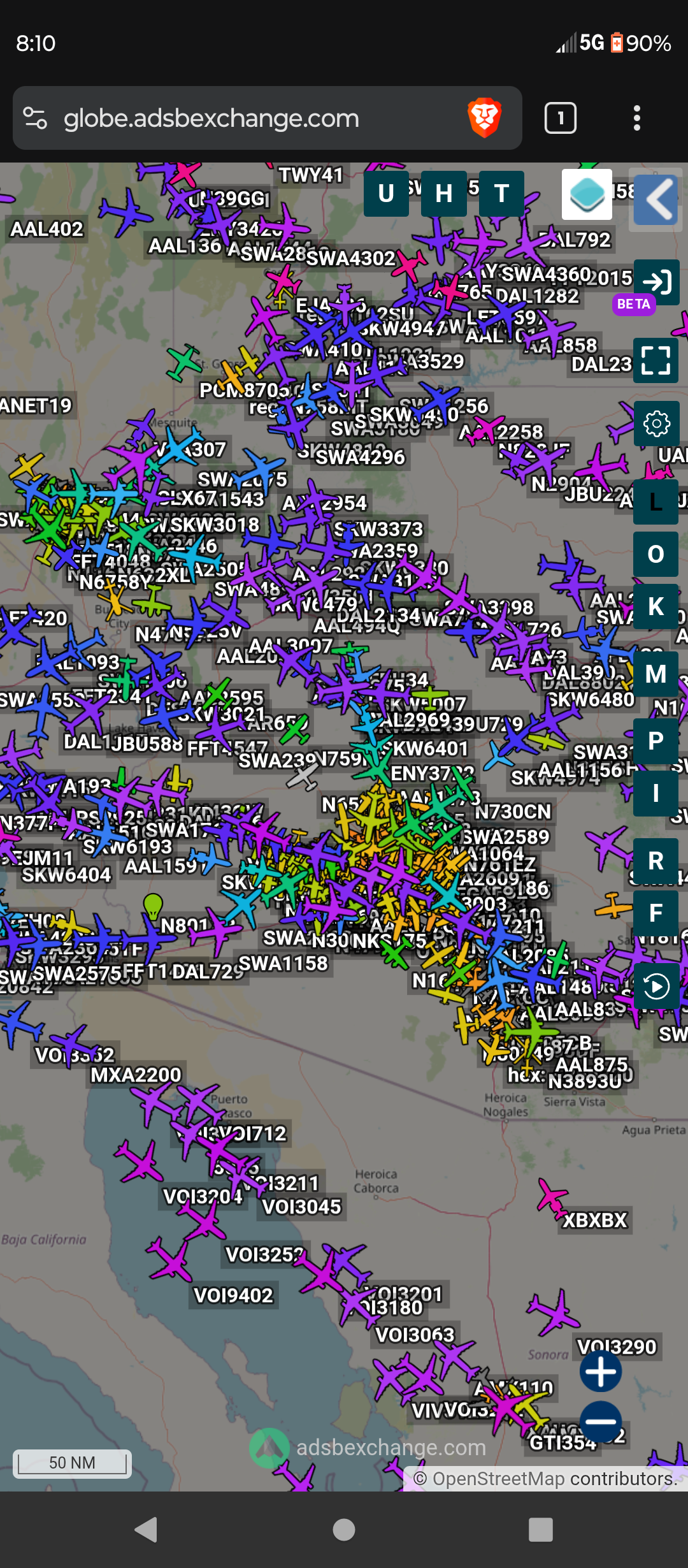Select flight label N730CN
This screenshot has width=688, height=1568.
point(513,811)
